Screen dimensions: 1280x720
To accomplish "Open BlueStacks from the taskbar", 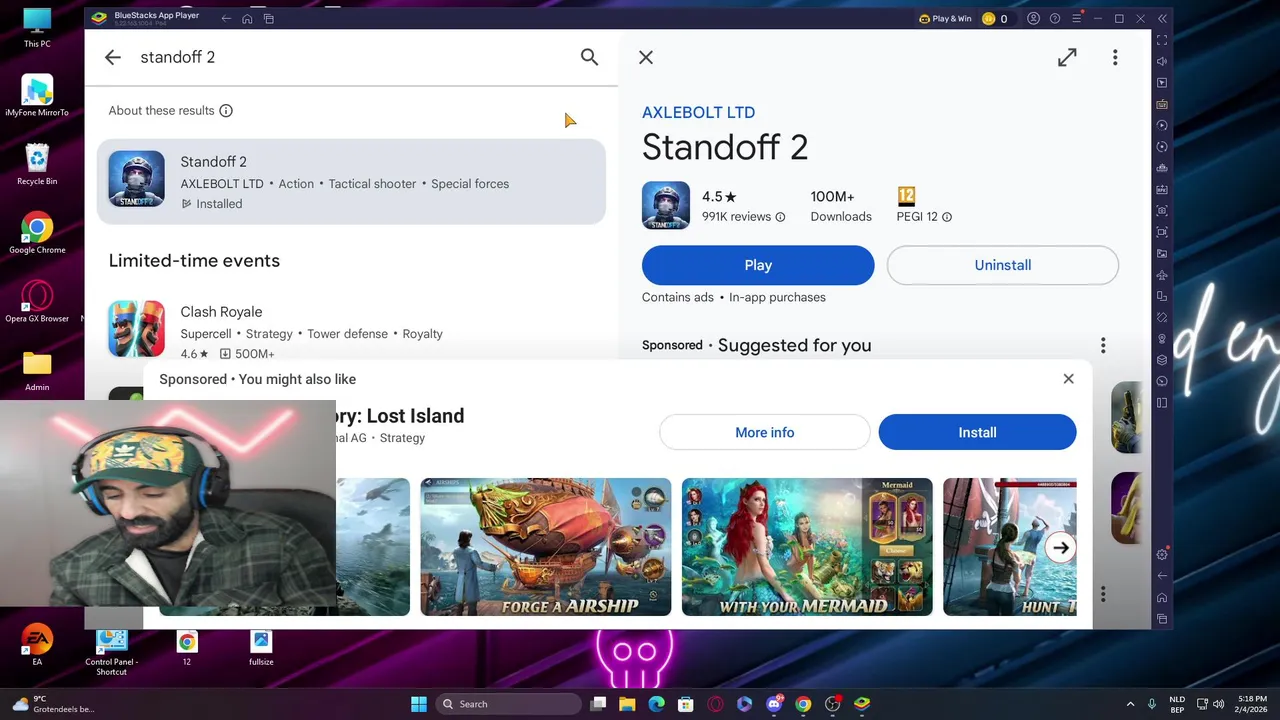I will pos(862,704).
